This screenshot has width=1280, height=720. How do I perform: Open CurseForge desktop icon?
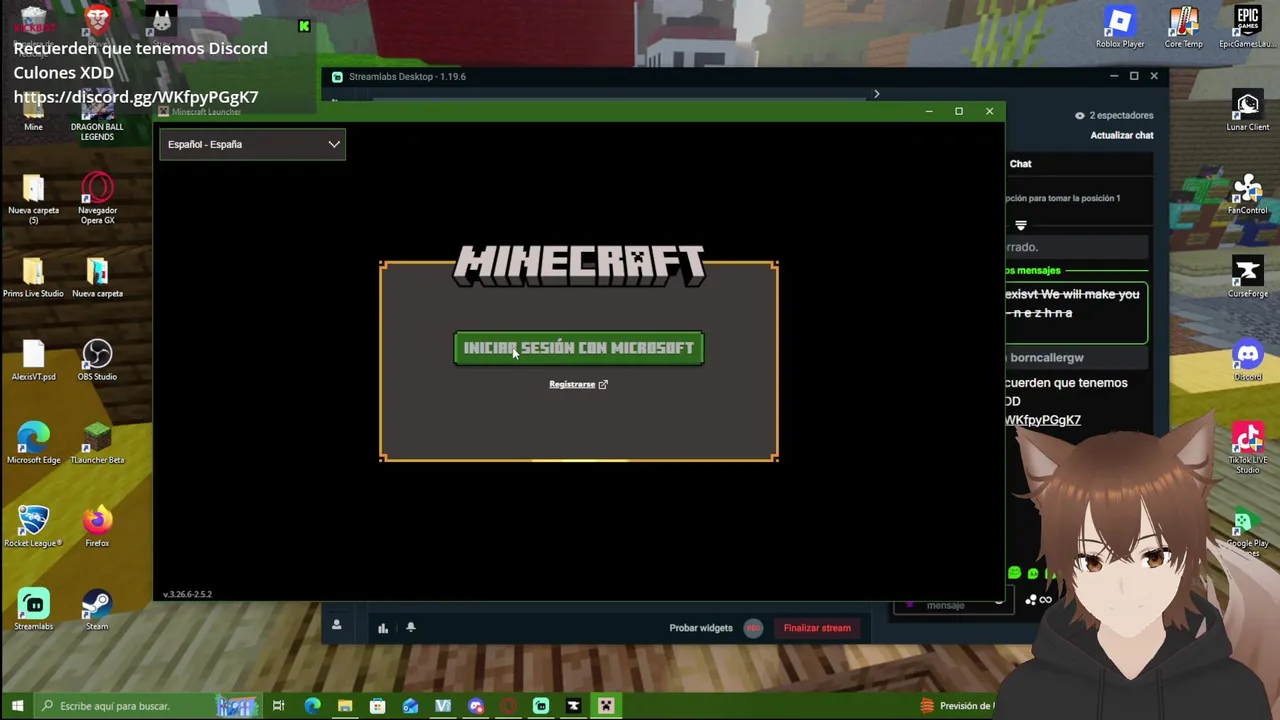tap(1247, 277)
